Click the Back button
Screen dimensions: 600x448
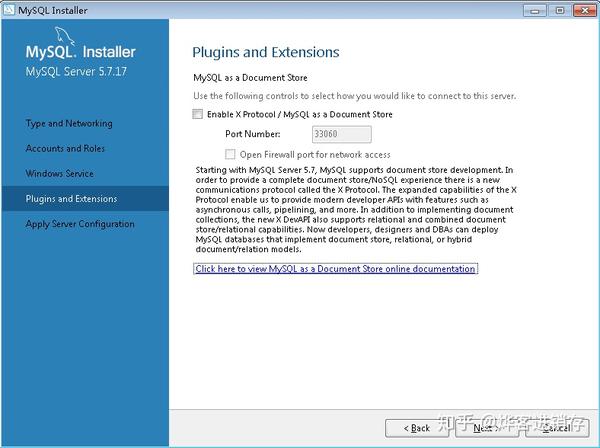click(x=417, y=428)
